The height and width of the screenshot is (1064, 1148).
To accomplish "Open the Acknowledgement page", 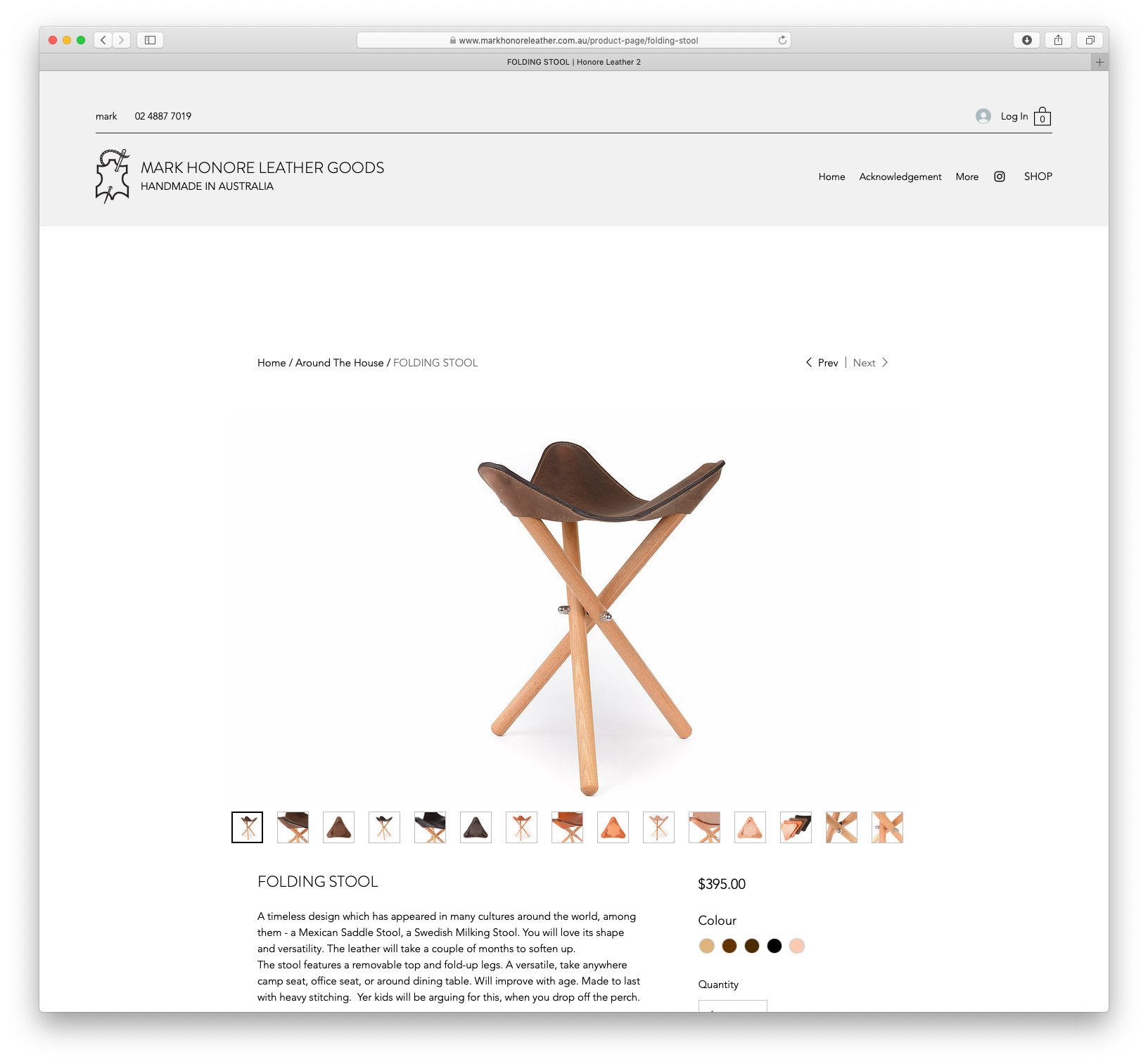I will (900, 177).
